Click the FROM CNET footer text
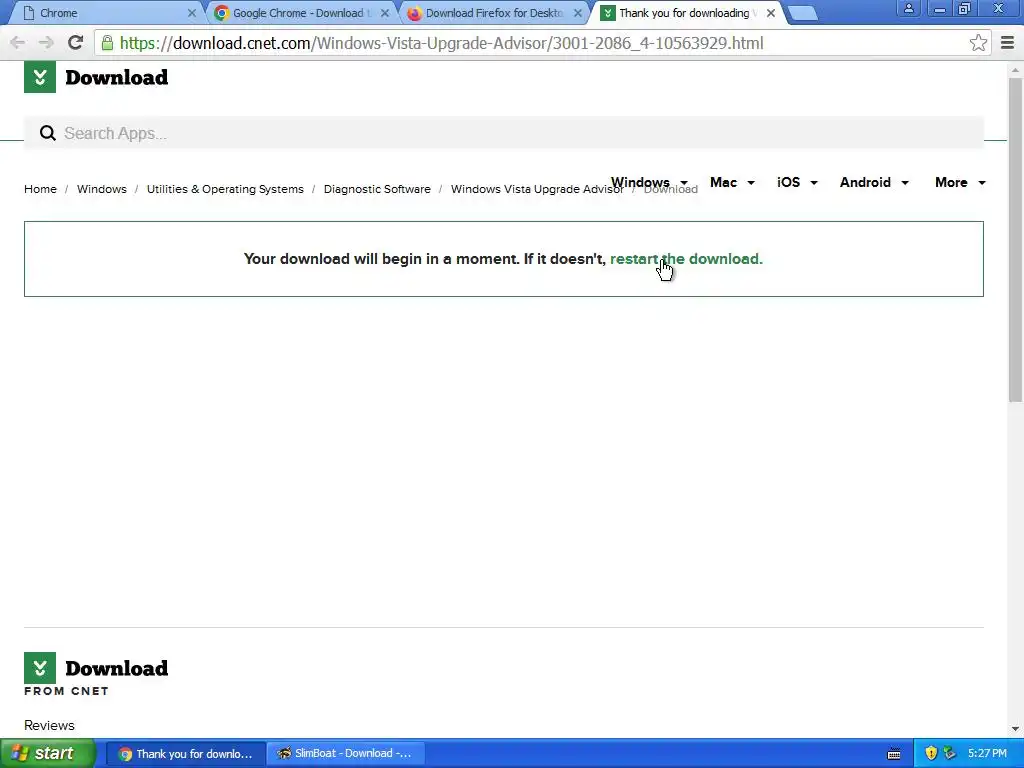Image resolution: width=1024 pixels, height=768 pixels. click(67, 691)
